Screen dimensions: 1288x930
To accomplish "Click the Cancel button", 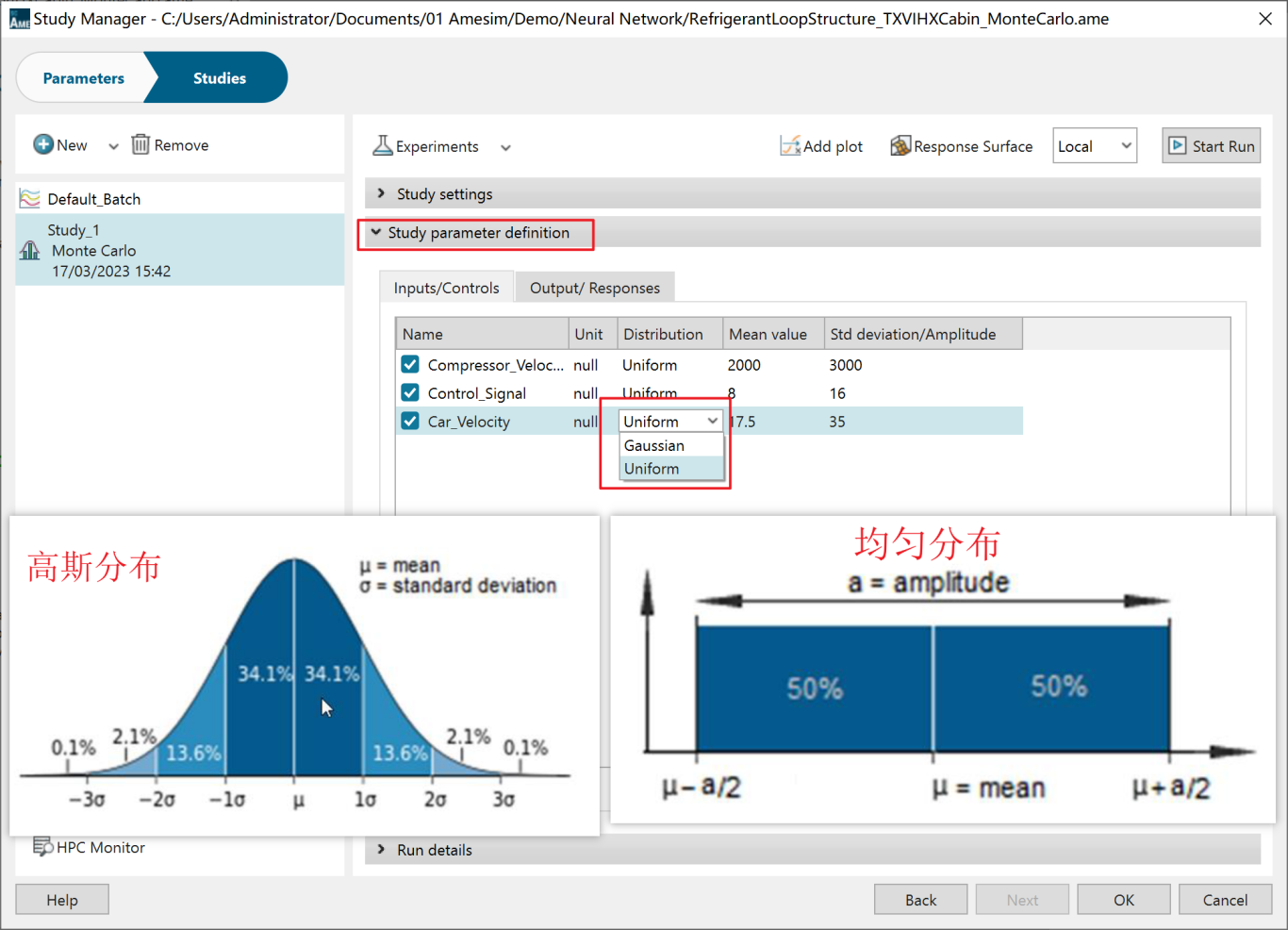I will tap(1225, 900).
